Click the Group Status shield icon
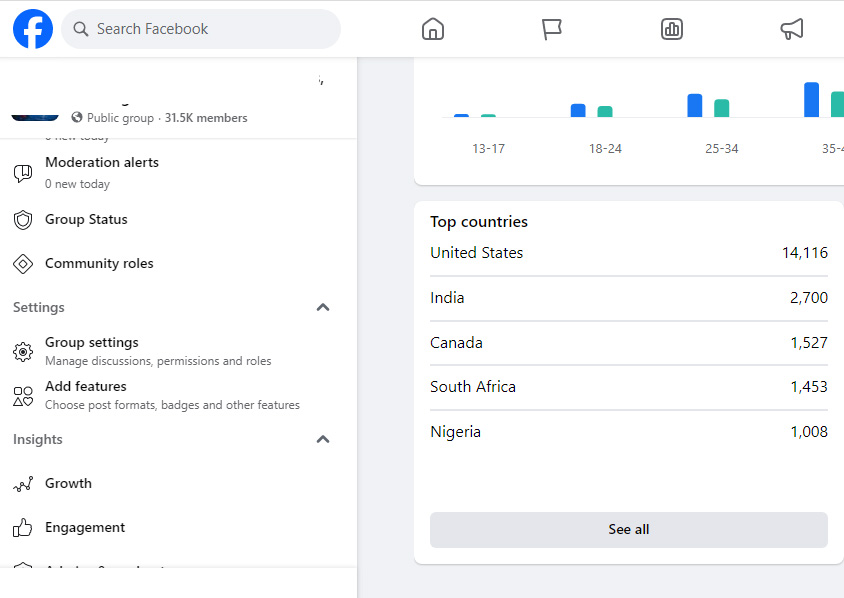The image size is (844, 598). (x=23, y=220)
